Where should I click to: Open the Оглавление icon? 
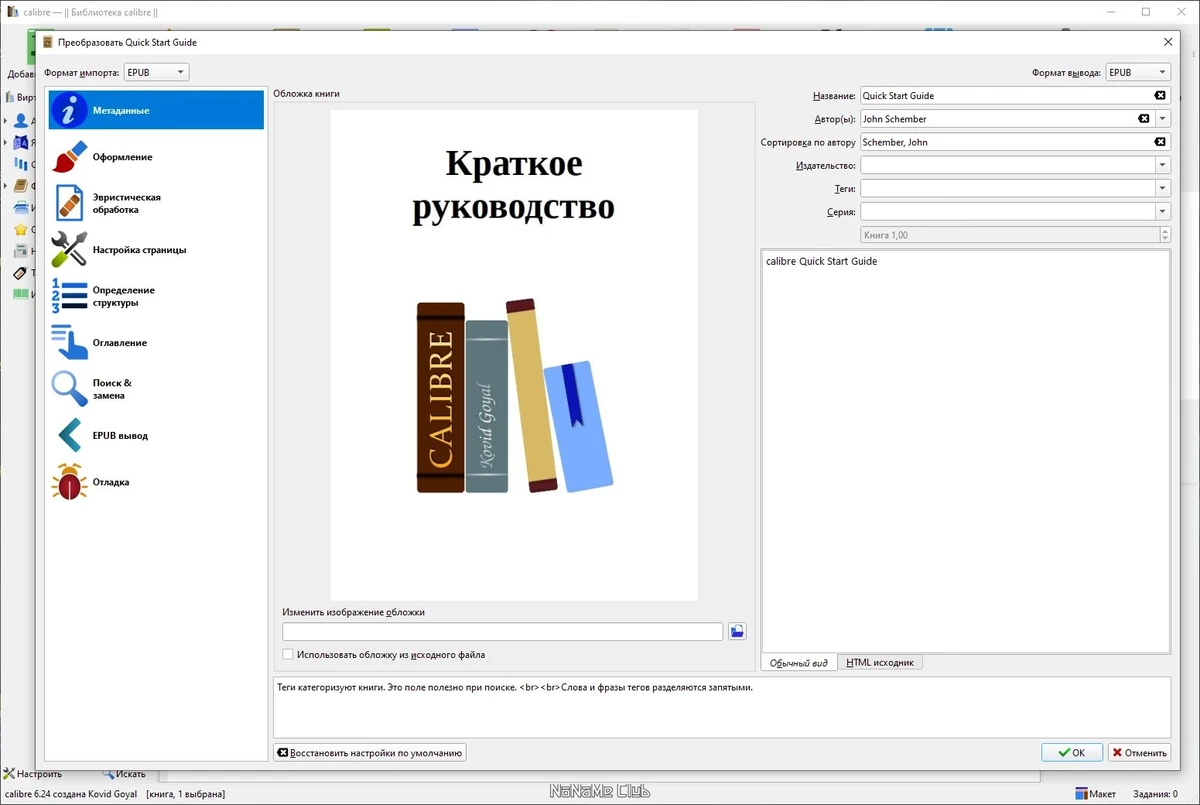click(x=70, y=343)
